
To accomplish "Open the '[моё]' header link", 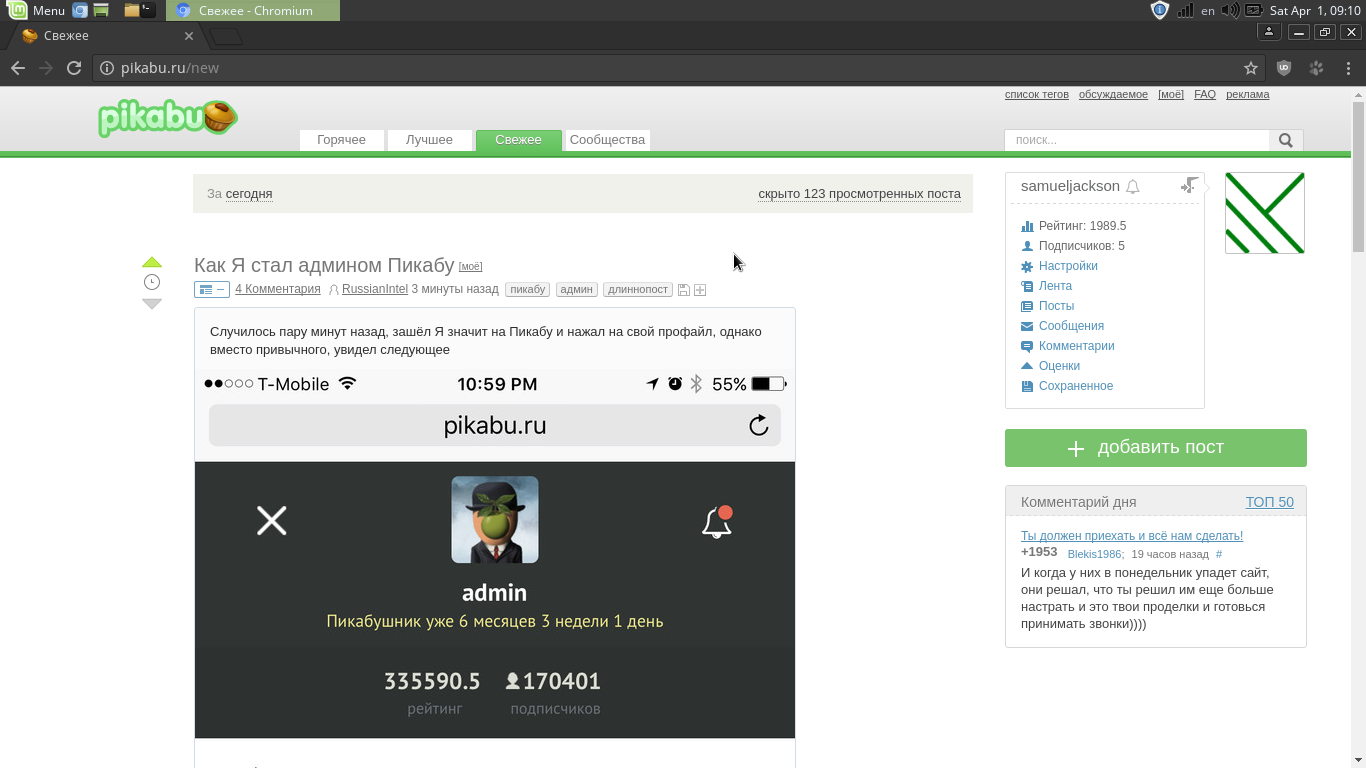I will (x=1171, y=95).
